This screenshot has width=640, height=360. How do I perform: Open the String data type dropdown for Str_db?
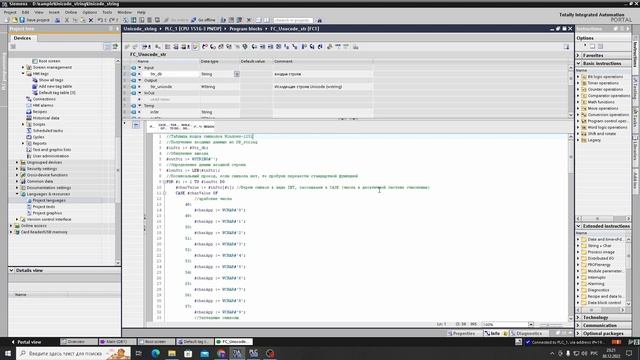pos(237,74)
